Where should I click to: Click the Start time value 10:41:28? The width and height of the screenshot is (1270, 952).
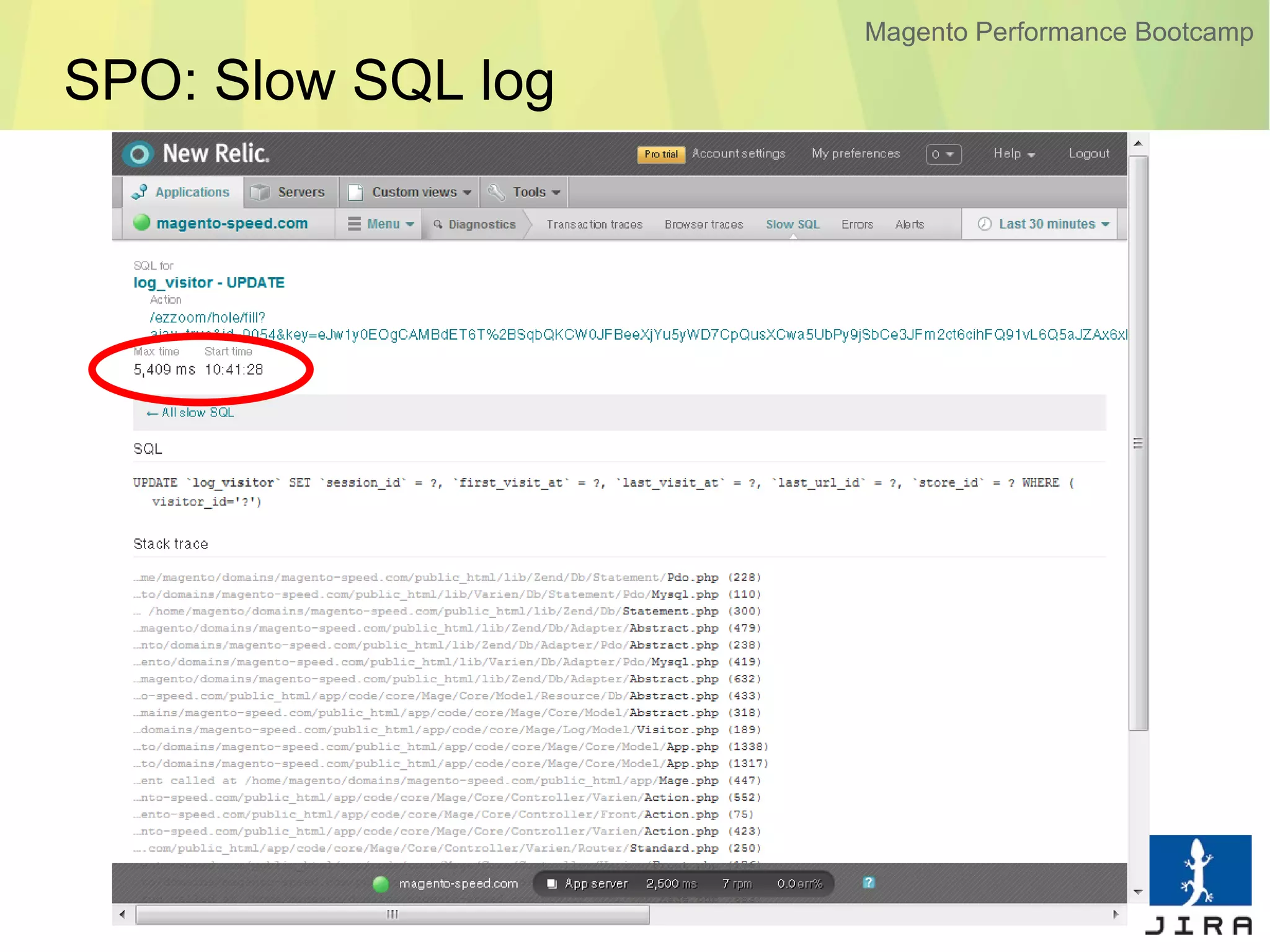point(234,370)
